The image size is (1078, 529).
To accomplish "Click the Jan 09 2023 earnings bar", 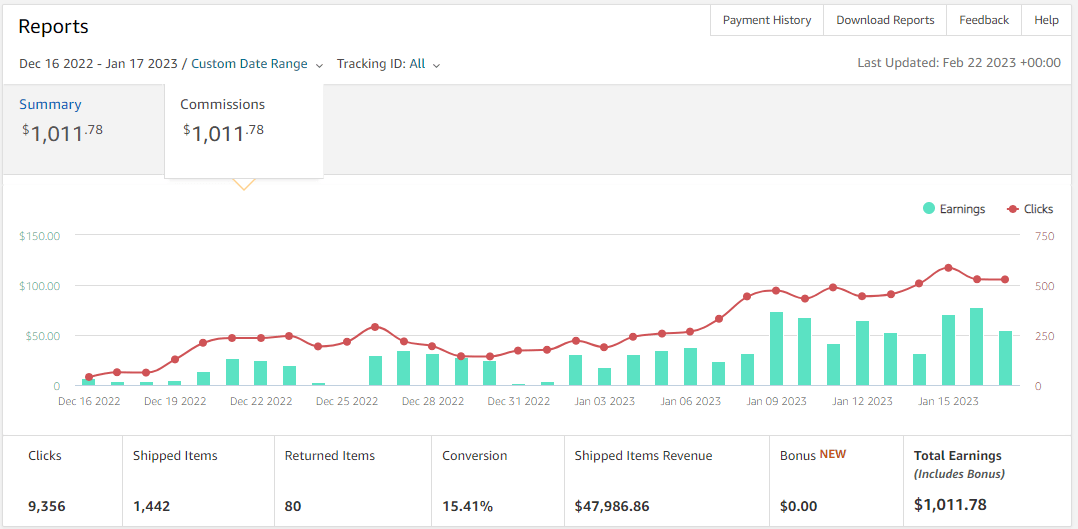I will click(x=776, y=349).
